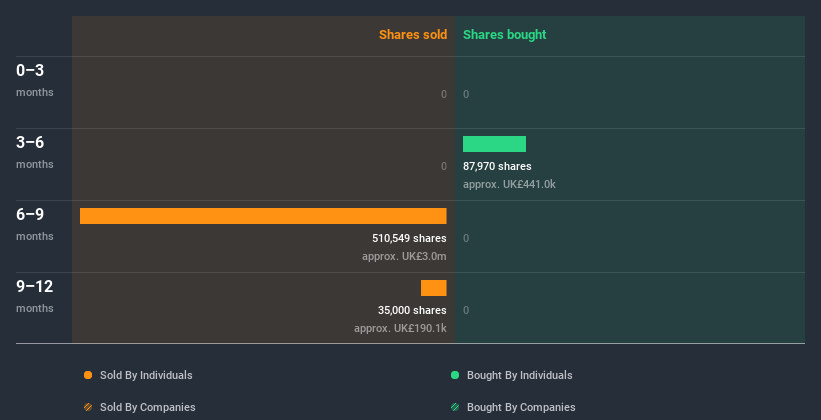821x420 pixels.
Task: Click the long orange 6–9 months sold bar
Action: [x=263, y=216]
